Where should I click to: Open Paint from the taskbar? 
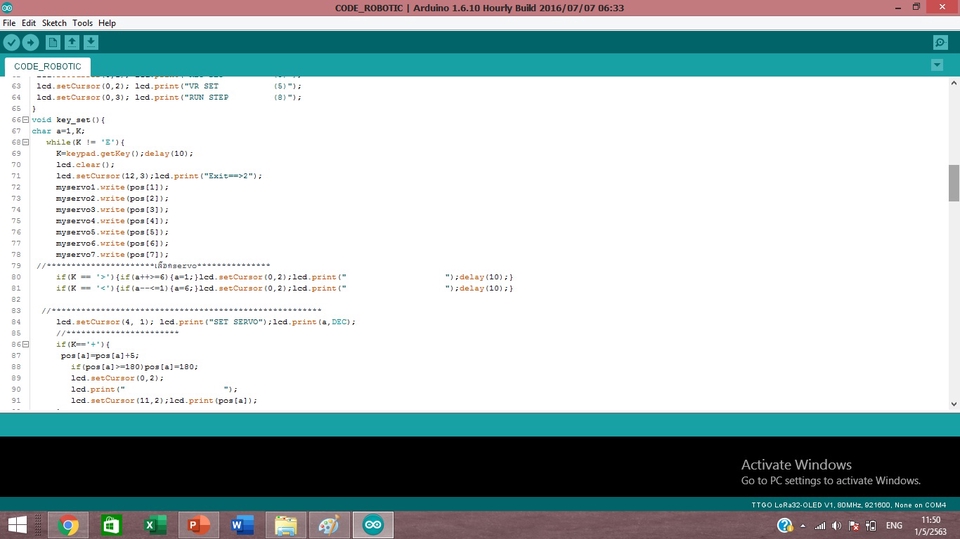pyautogui.click(x=329, y=525)
